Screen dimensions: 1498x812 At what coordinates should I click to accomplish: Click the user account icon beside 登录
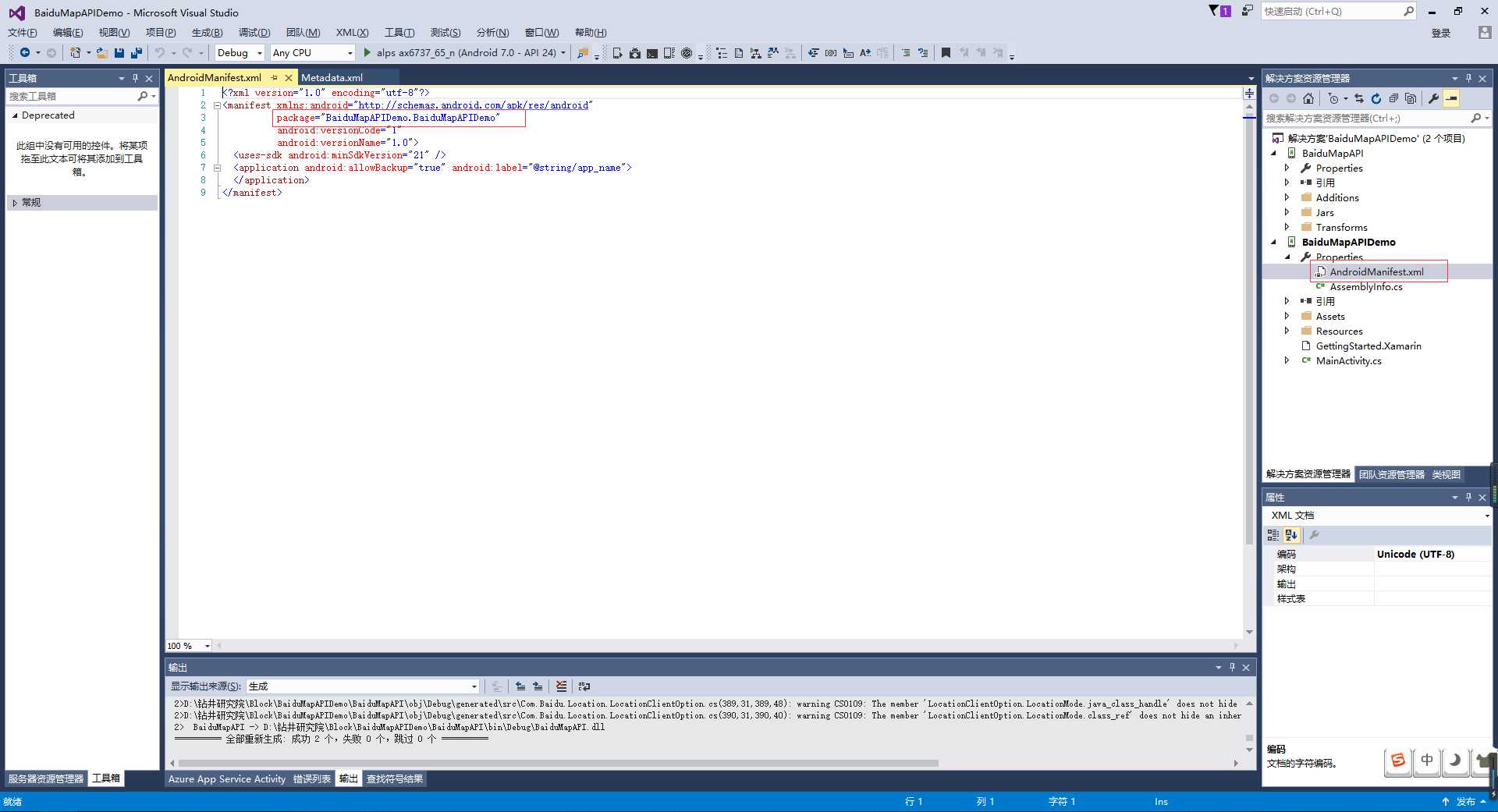tap(1485, 33)
